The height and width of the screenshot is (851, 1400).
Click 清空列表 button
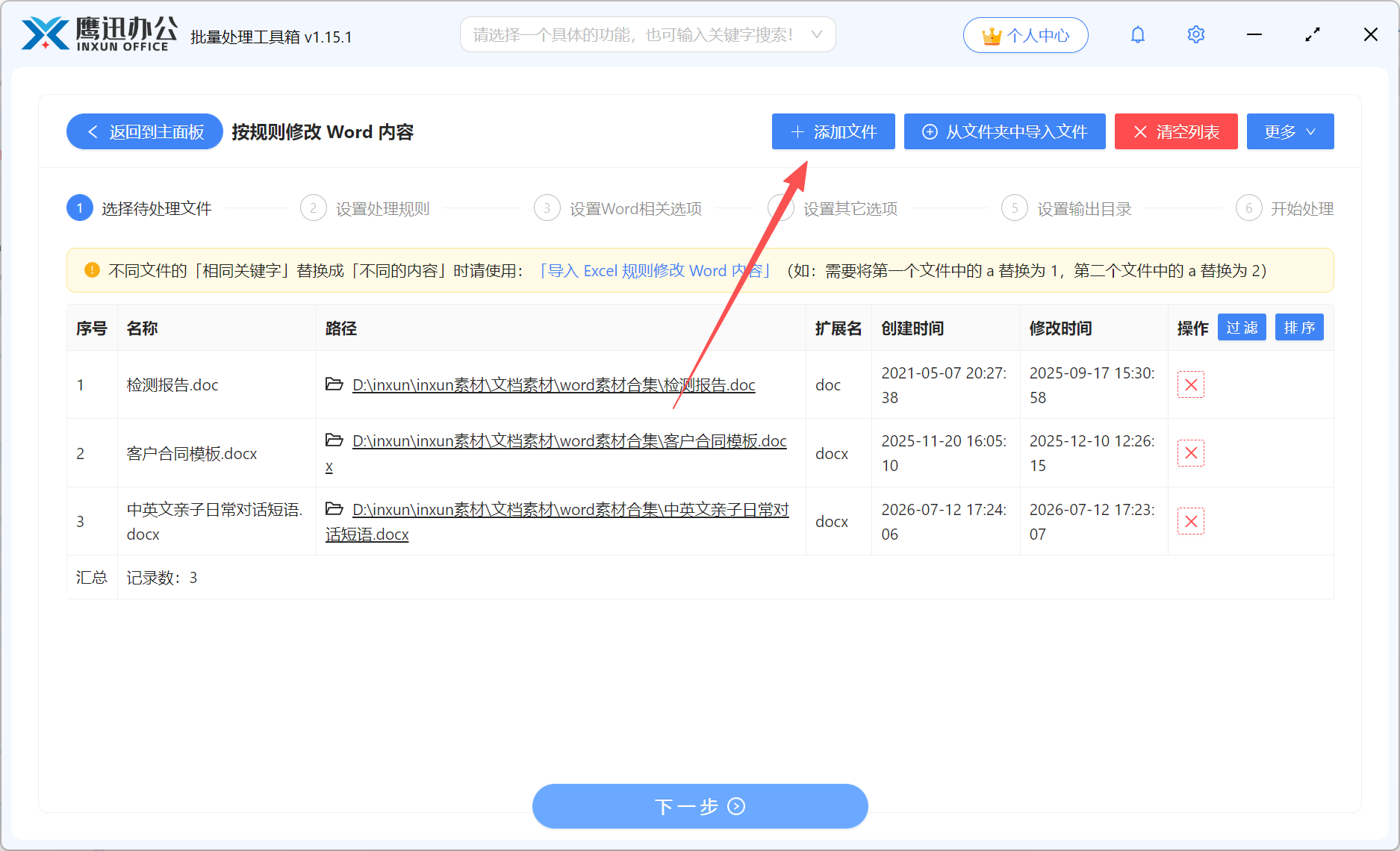(x=1176, y=132)
